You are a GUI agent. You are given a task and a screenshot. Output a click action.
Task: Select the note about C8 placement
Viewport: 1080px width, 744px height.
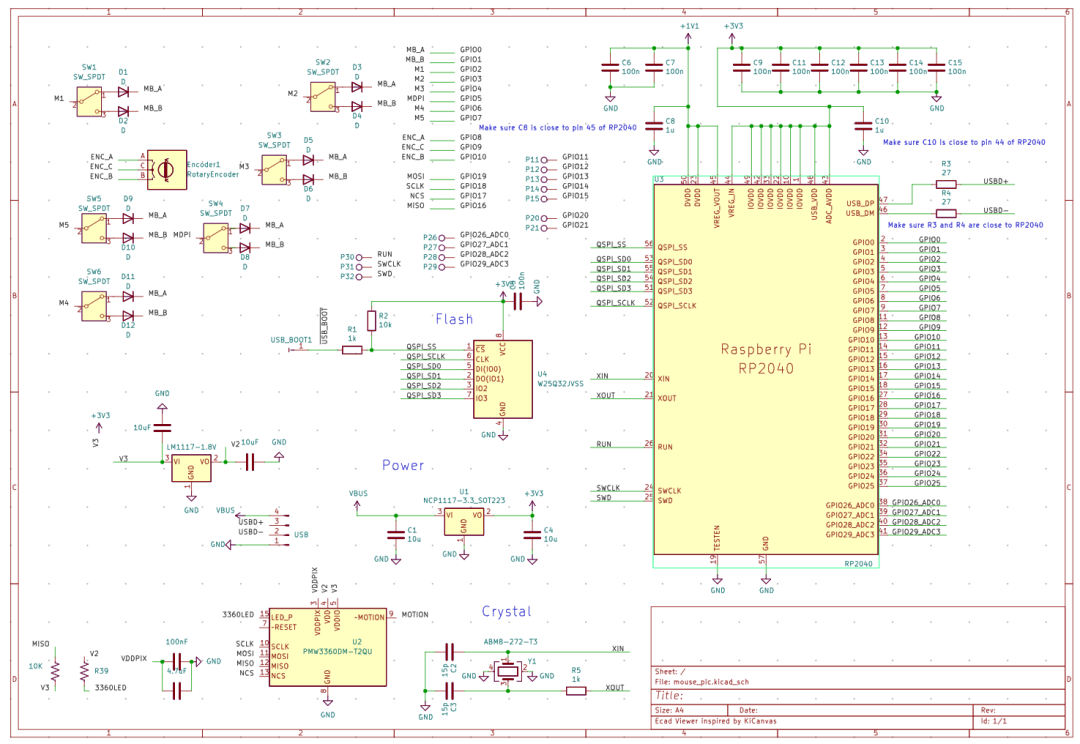point(558,128)
